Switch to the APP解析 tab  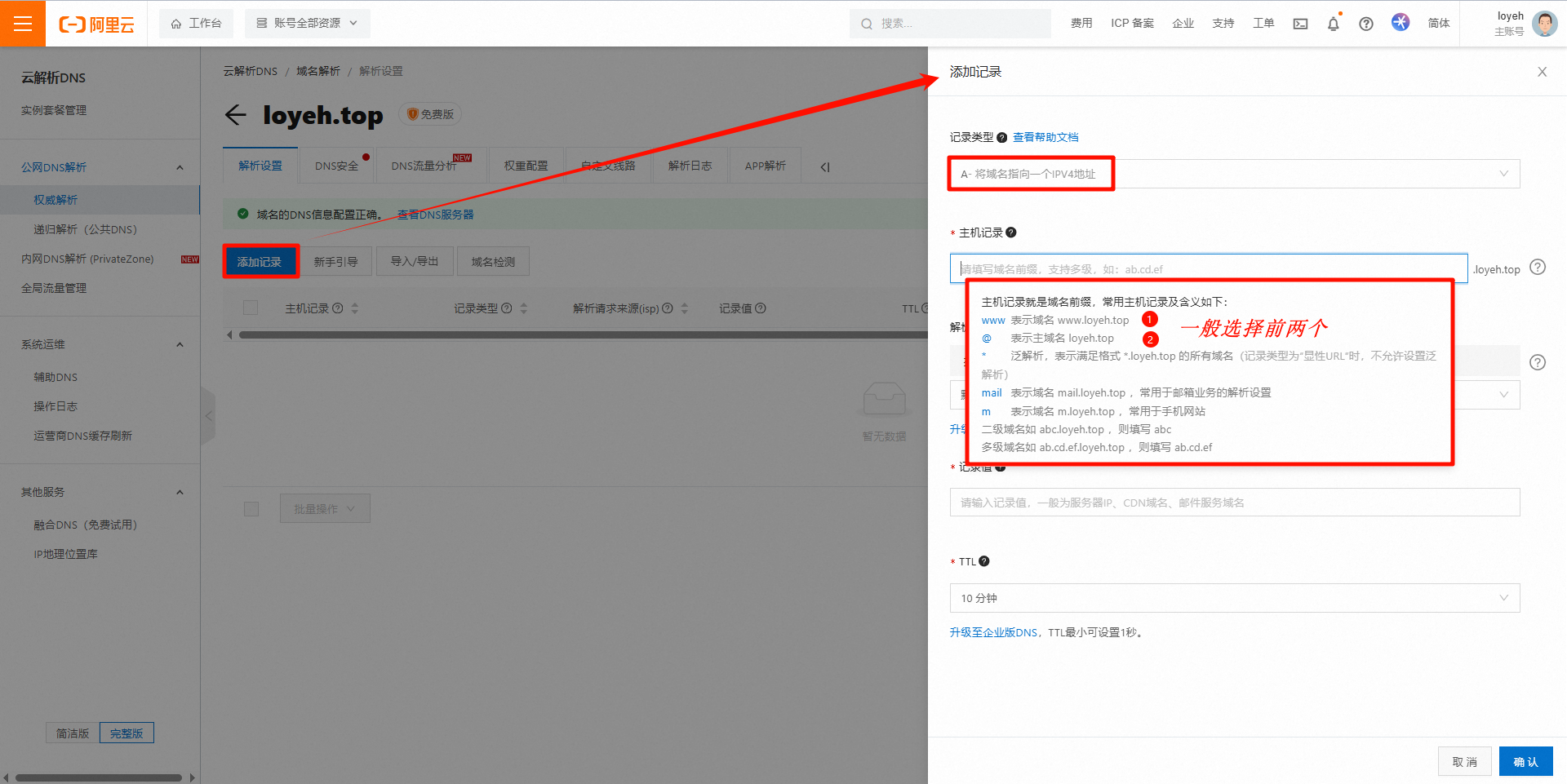766,166
